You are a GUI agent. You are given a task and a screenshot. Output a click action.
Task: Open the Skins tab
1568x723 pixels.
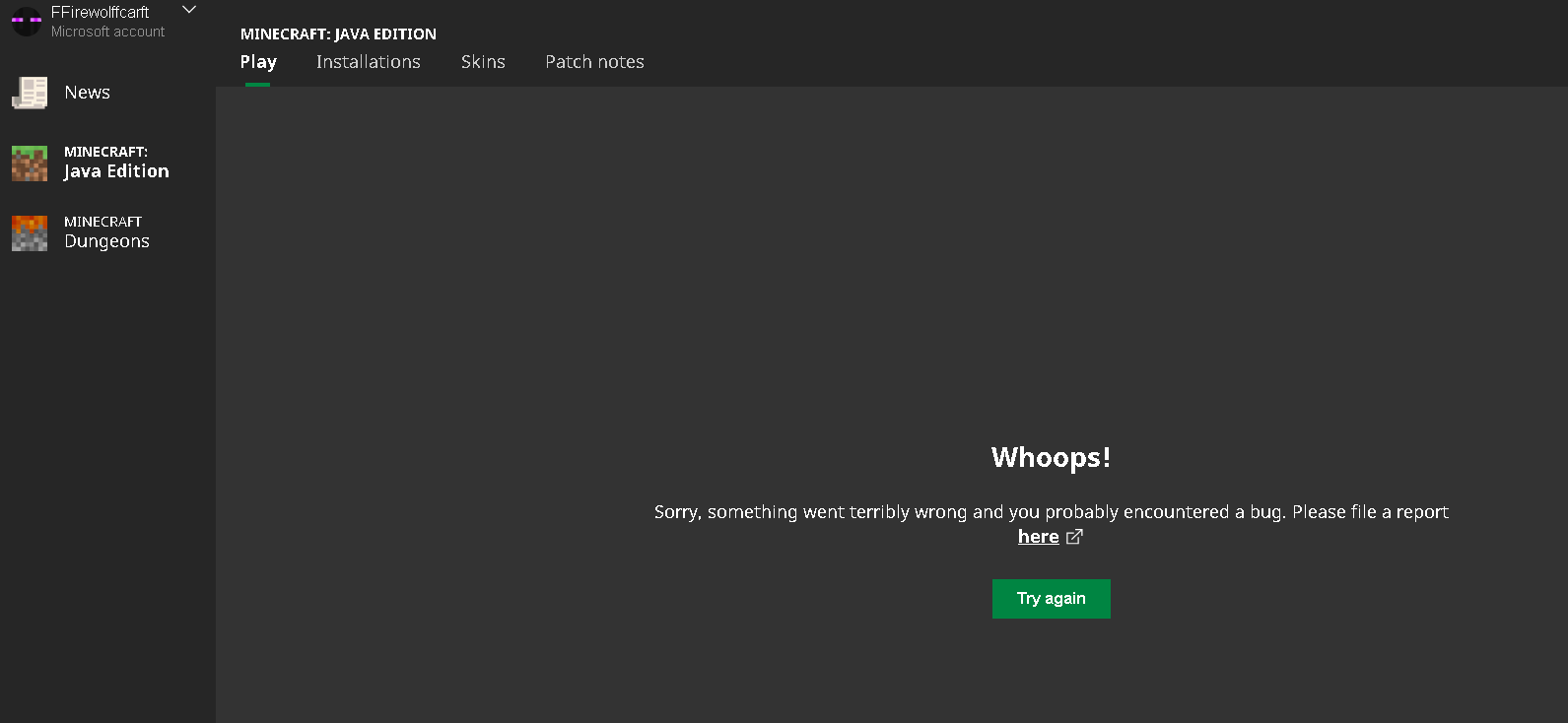[x=483, y=62]
